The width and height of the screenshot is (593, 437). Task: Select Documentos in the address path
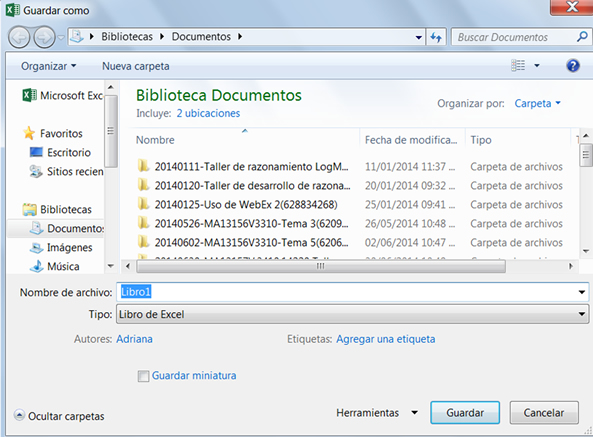click(x=201, y=37)
